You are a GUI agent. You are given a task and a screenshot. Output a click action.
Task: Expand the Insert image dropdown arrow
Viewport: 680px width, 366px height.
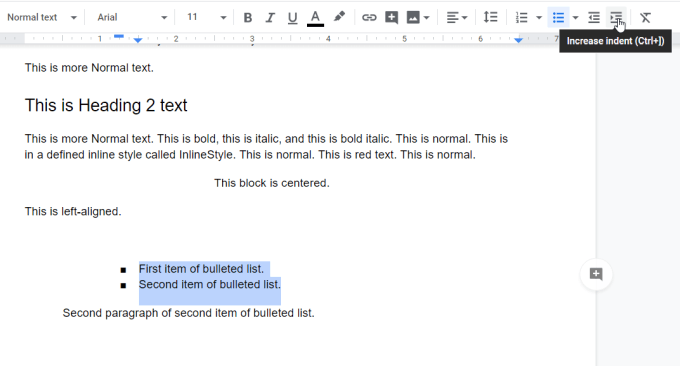coord(427,18)
